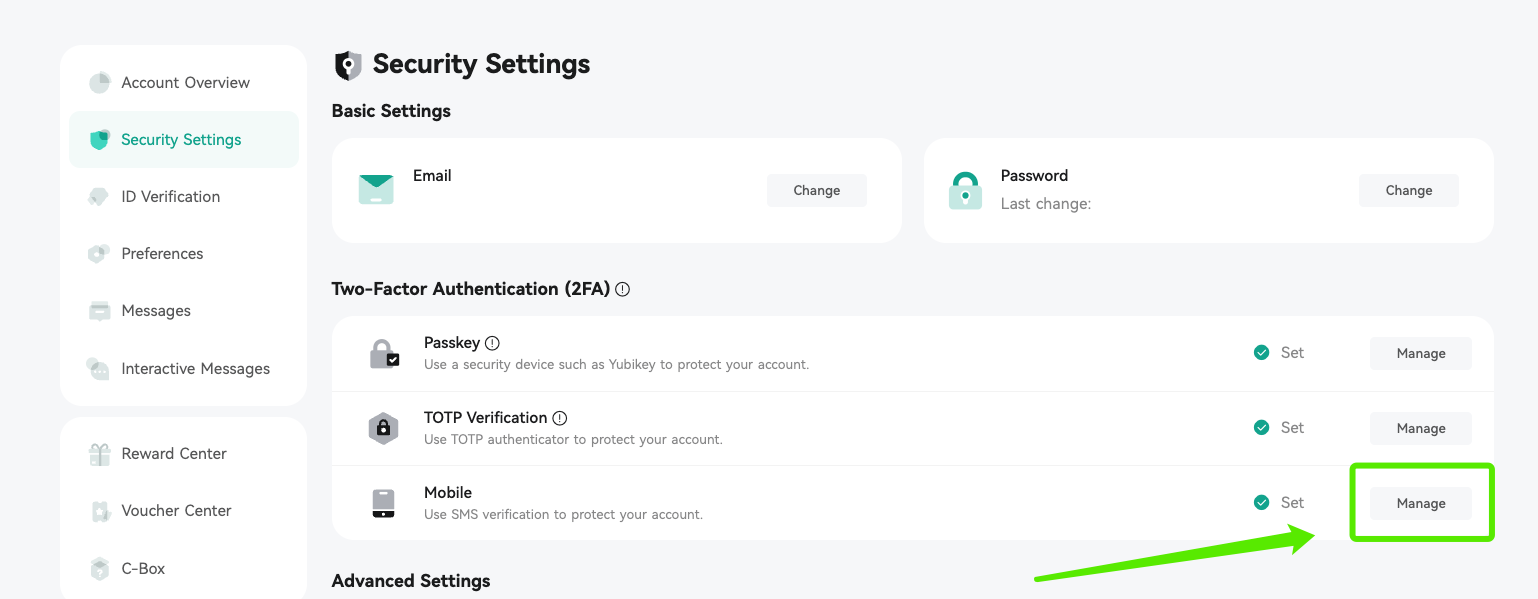Click the Preferences icon in sidebar

(x=99, y=254)
